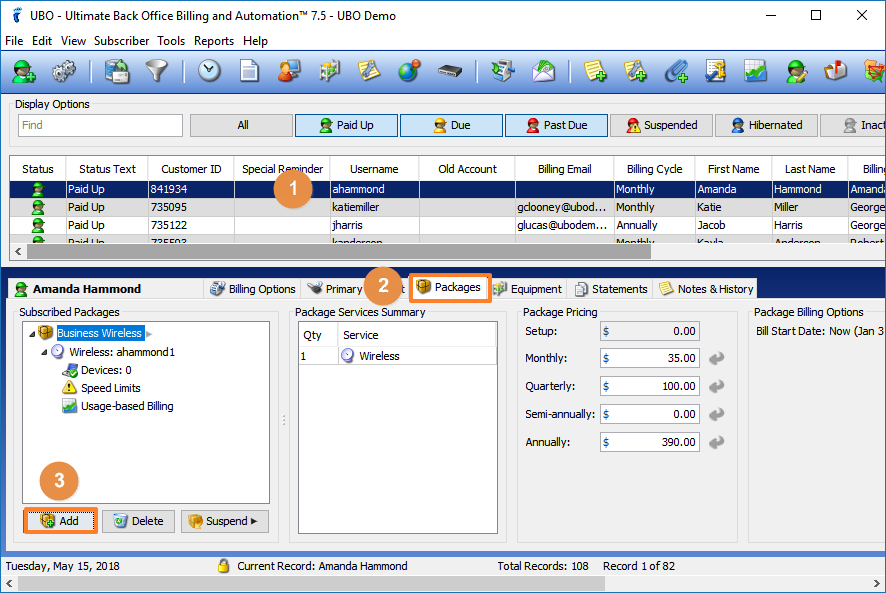Click the Add package button

point(60,521)
